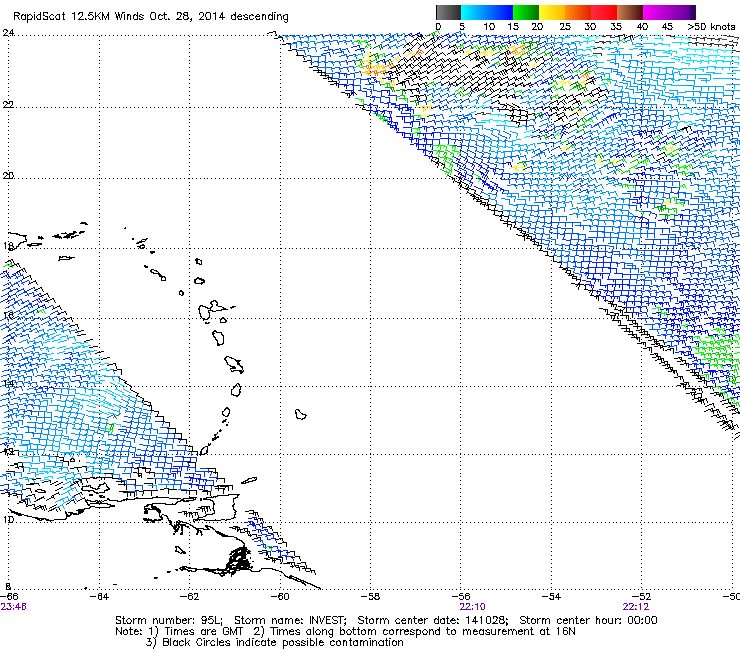Click latitude label '10' on left axis

pyautogui.click(x=9, y=520)
